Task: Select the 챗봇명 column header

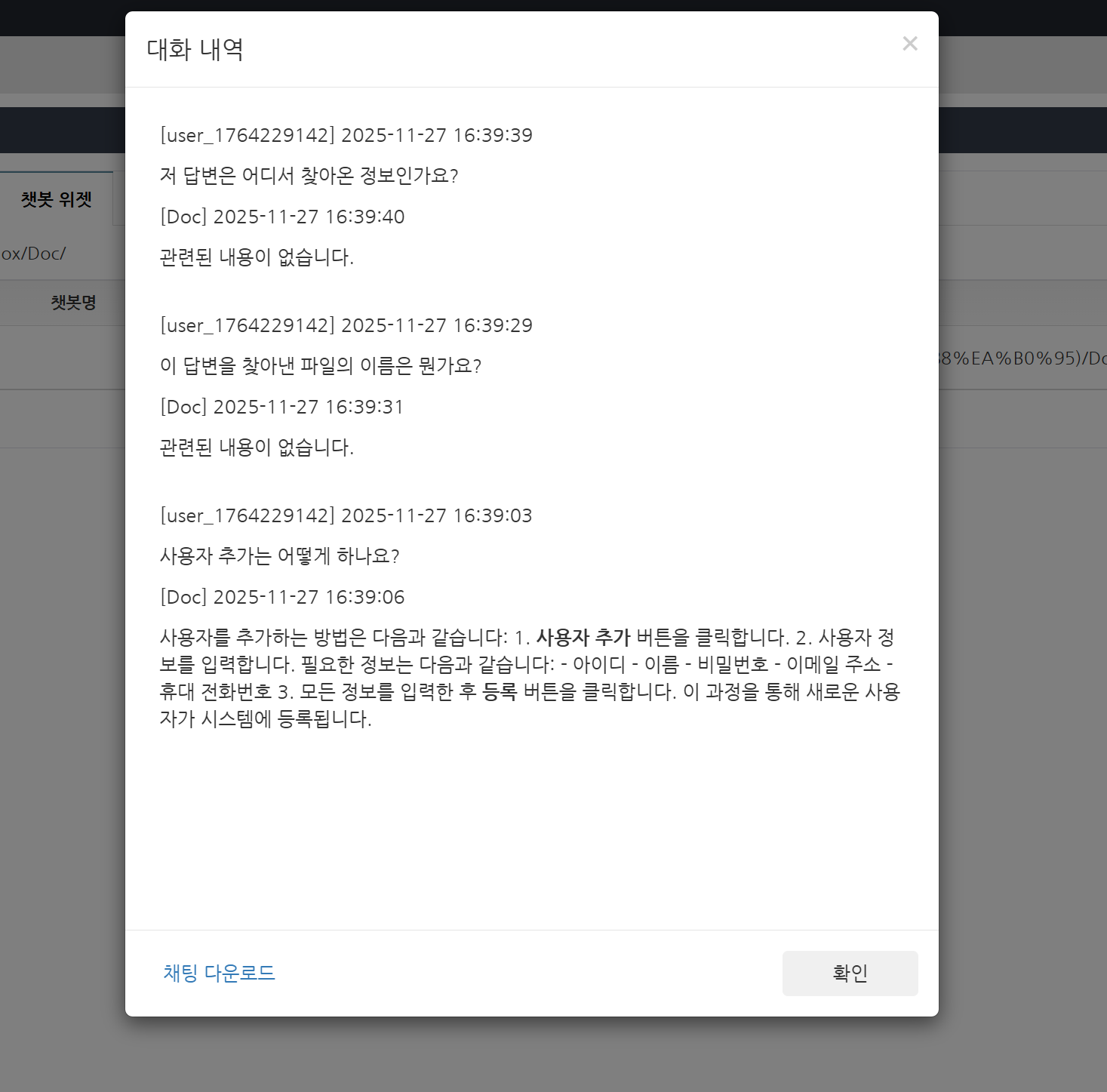Action: tap(73, 303)
